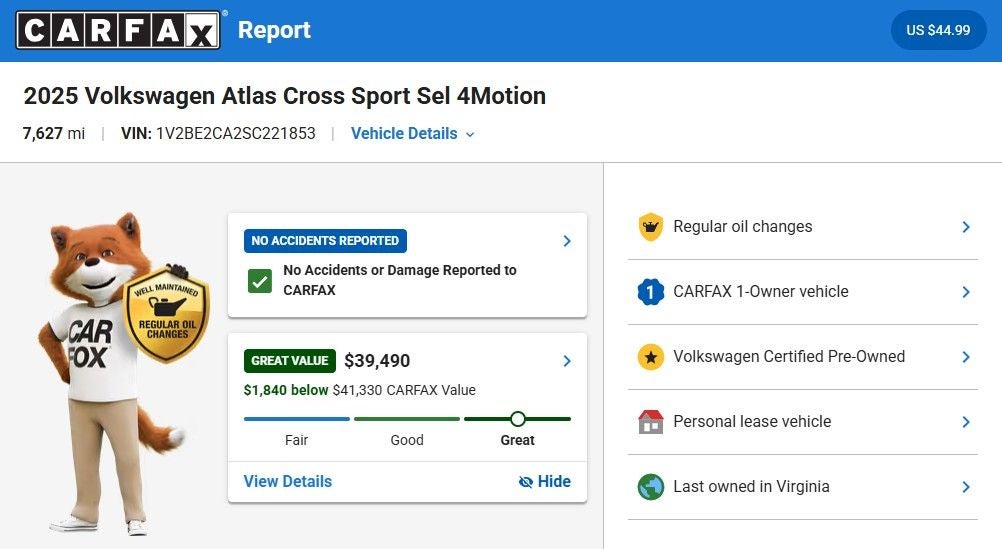Expand the Vehicle Details dropdown
Viewport: 1002px width, 549px height.
(x=412, y=134)
